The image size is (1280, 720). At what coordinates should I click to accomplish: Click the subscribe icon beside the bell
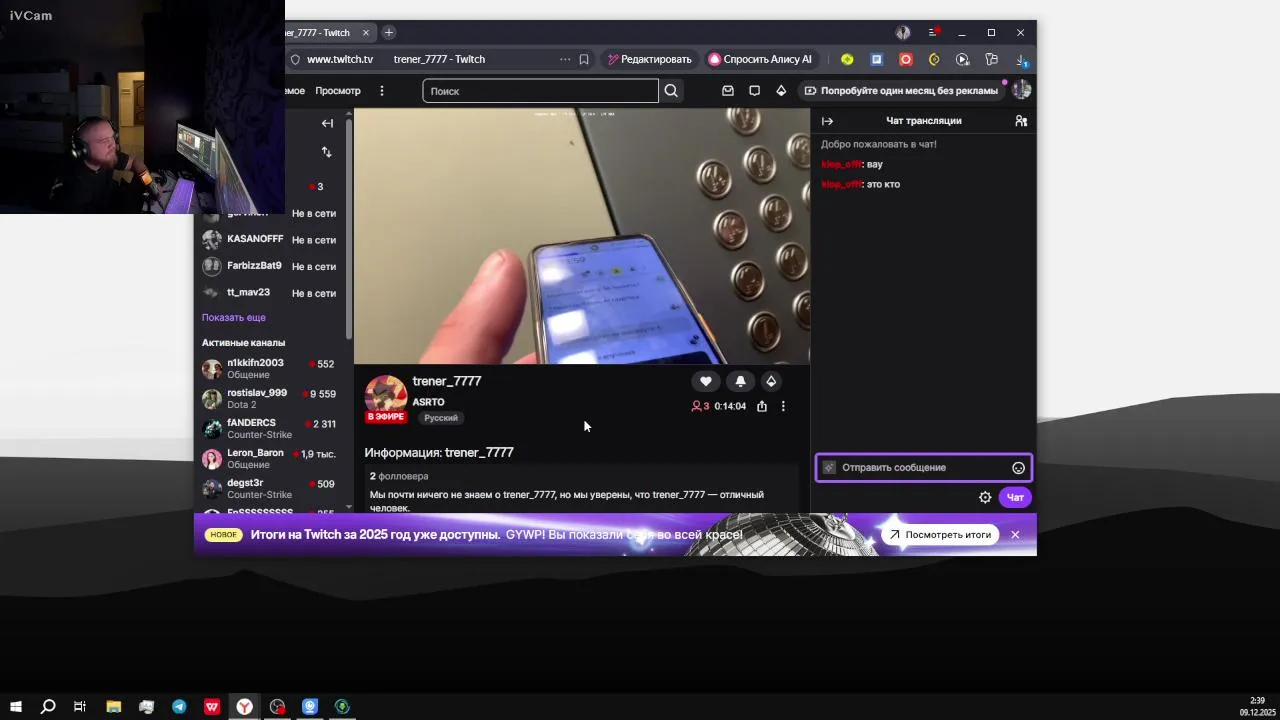coord(771,381)
